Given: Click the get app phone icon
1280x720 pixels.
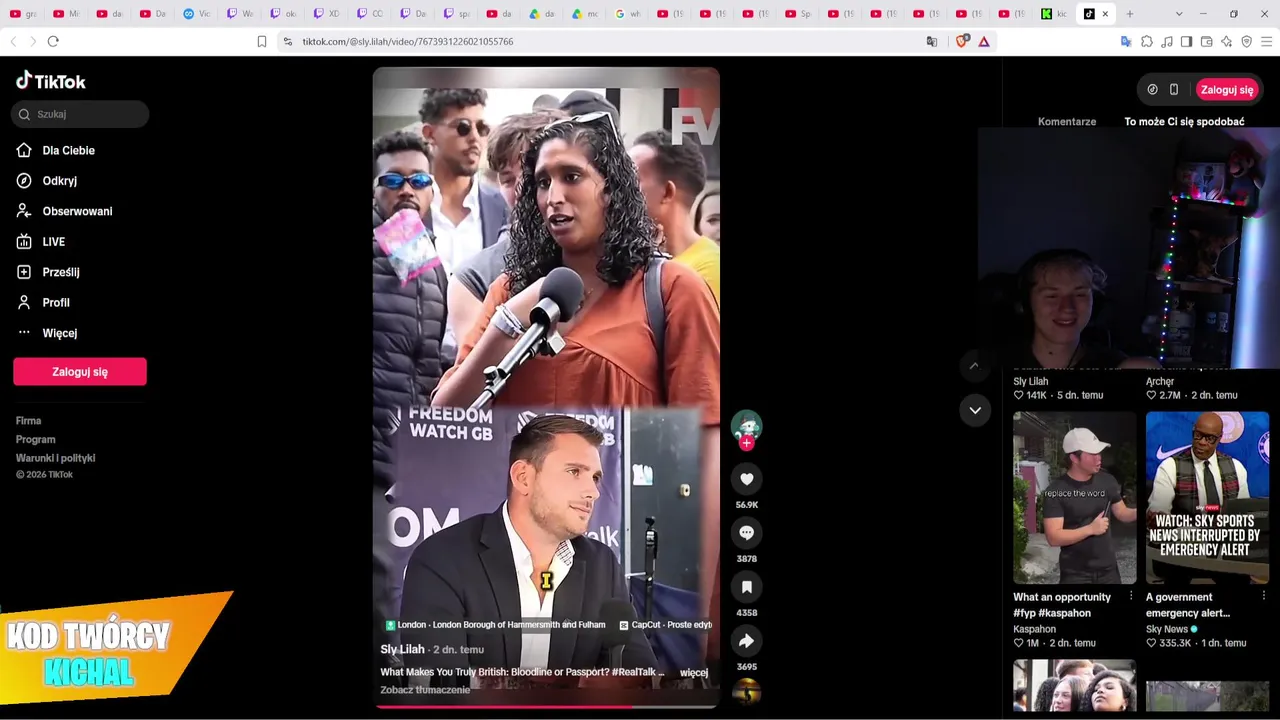Looking at the screenshot, I should (1174, 90).
